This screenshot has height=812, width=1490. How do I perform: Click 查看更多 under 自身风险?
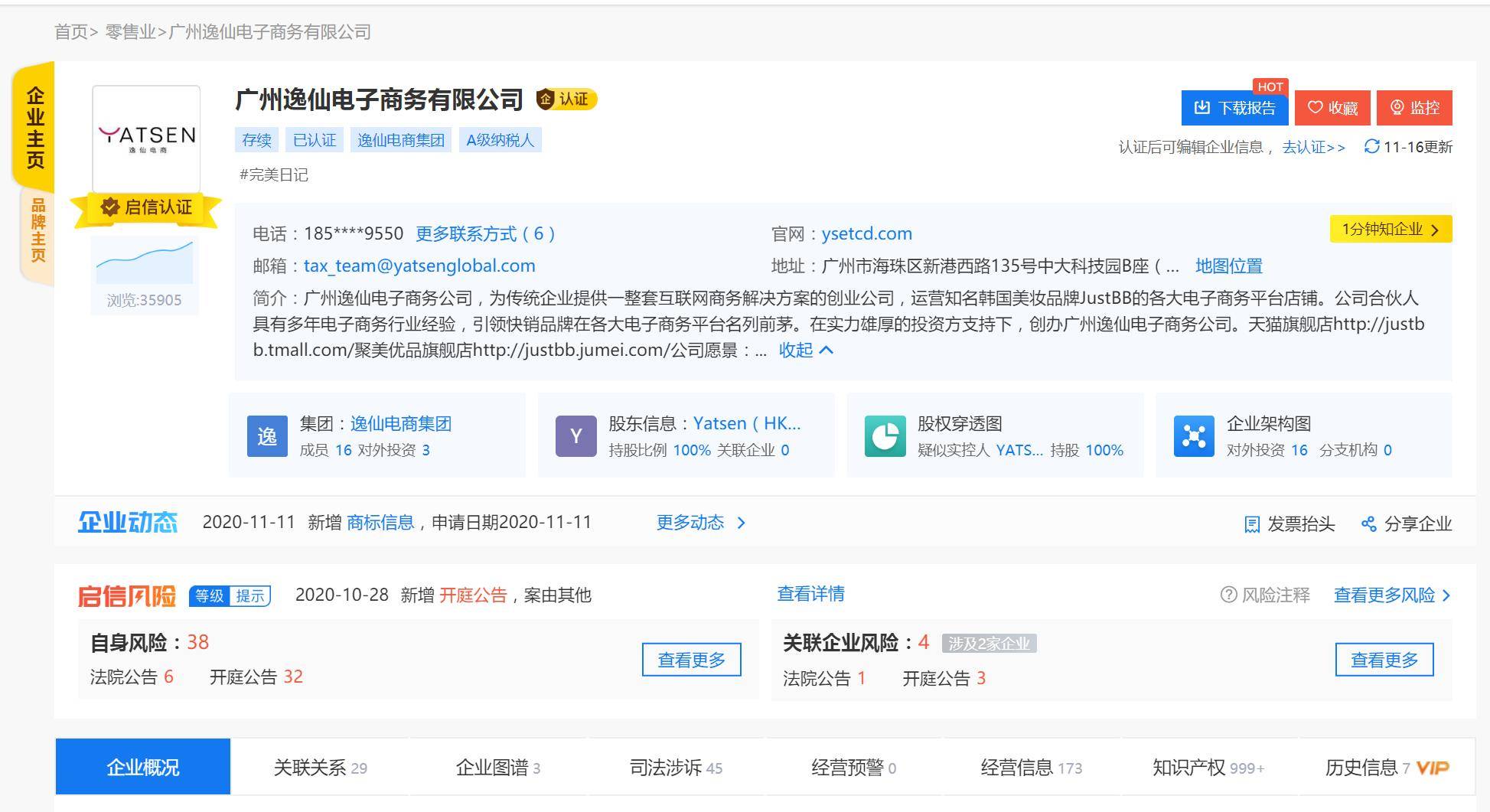coord(692,660)
